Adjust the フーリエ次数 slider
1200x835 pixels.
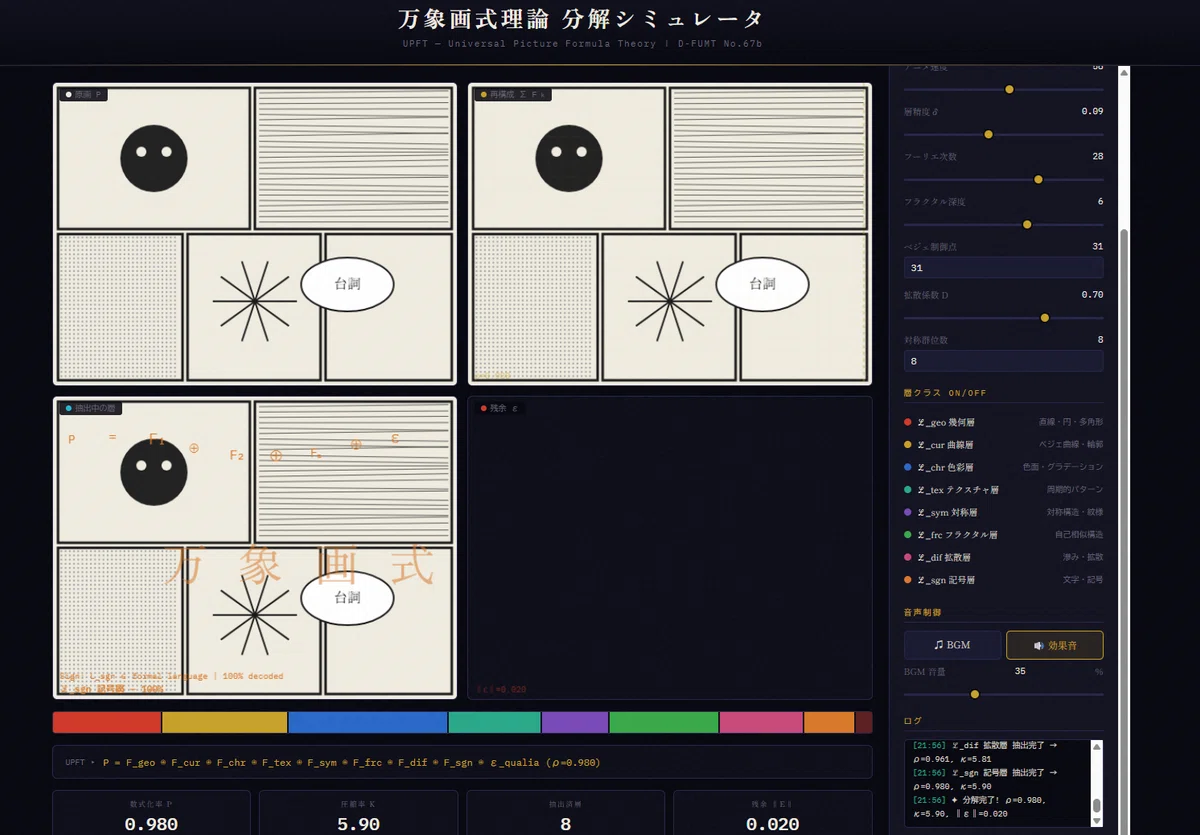(1003, 179)
